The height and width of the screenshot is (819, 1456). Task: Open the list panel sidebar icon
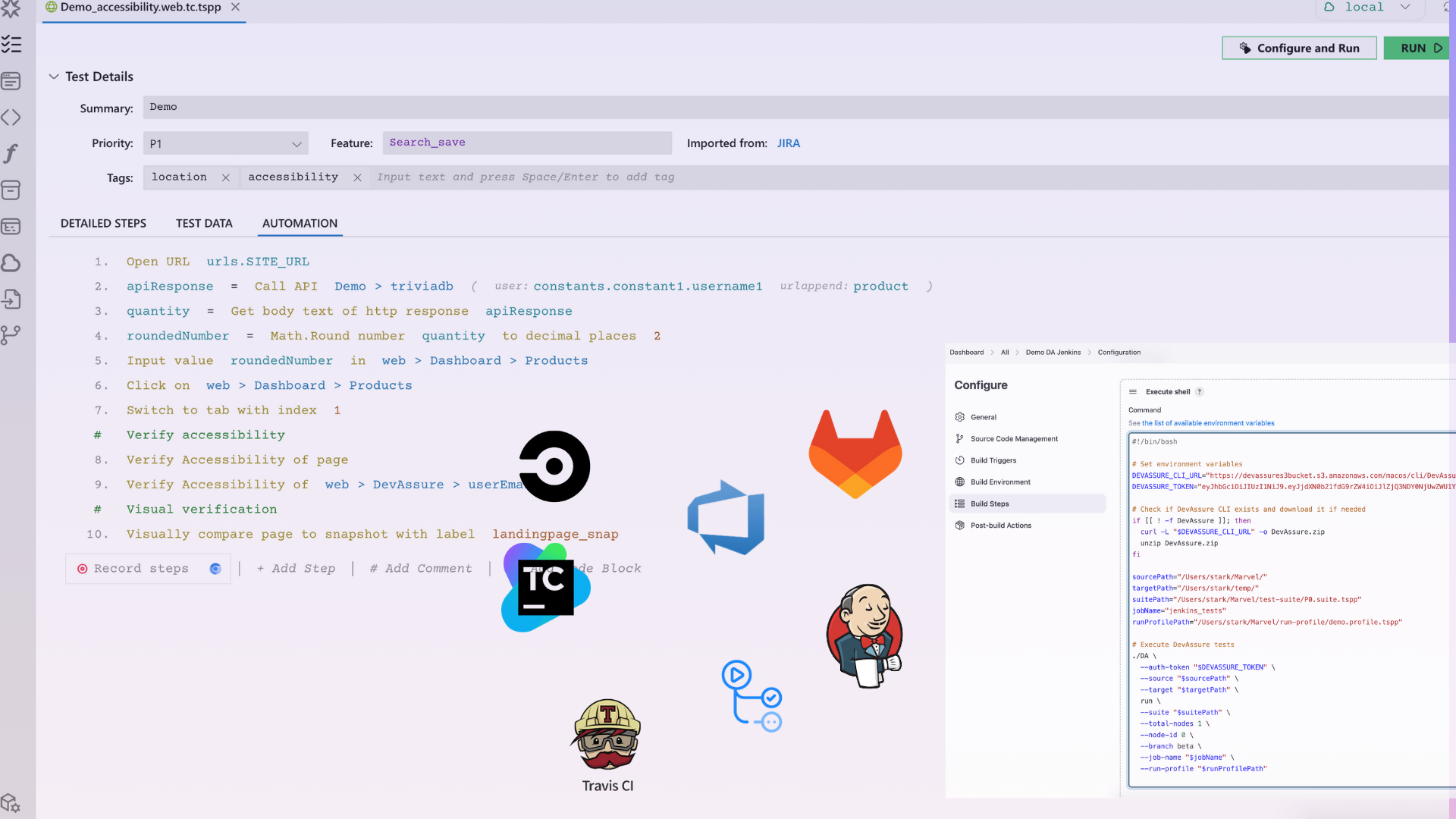pos(11,81)
